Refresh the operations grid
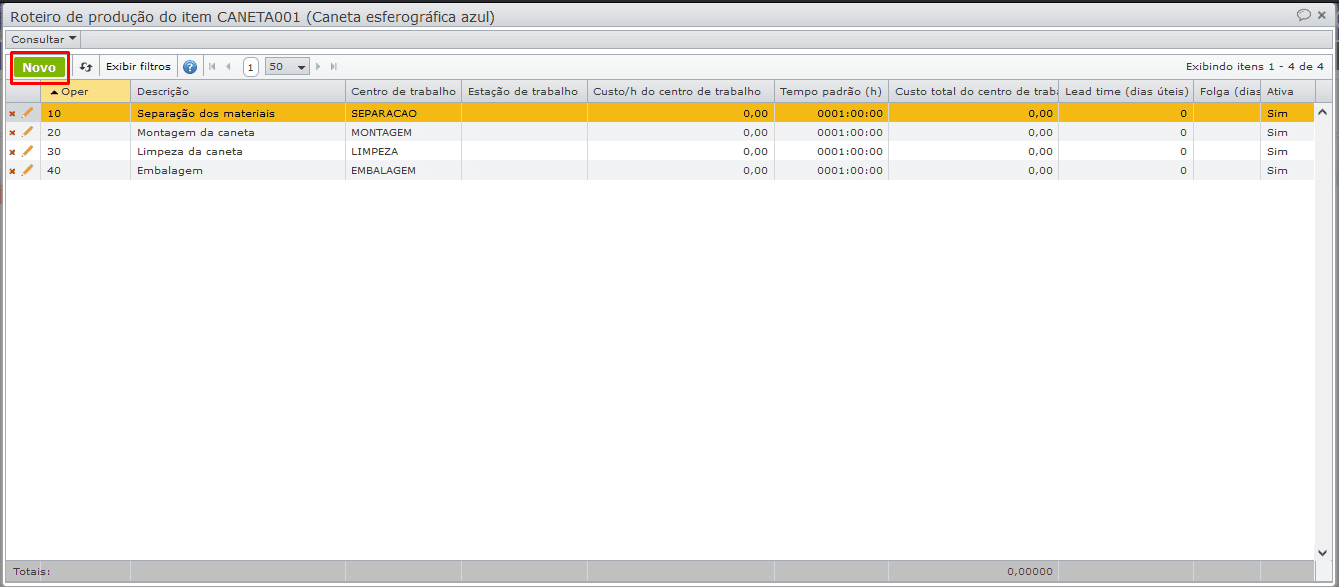The image size is (1339, 587). pyautogui.click(x=86, y=67)
